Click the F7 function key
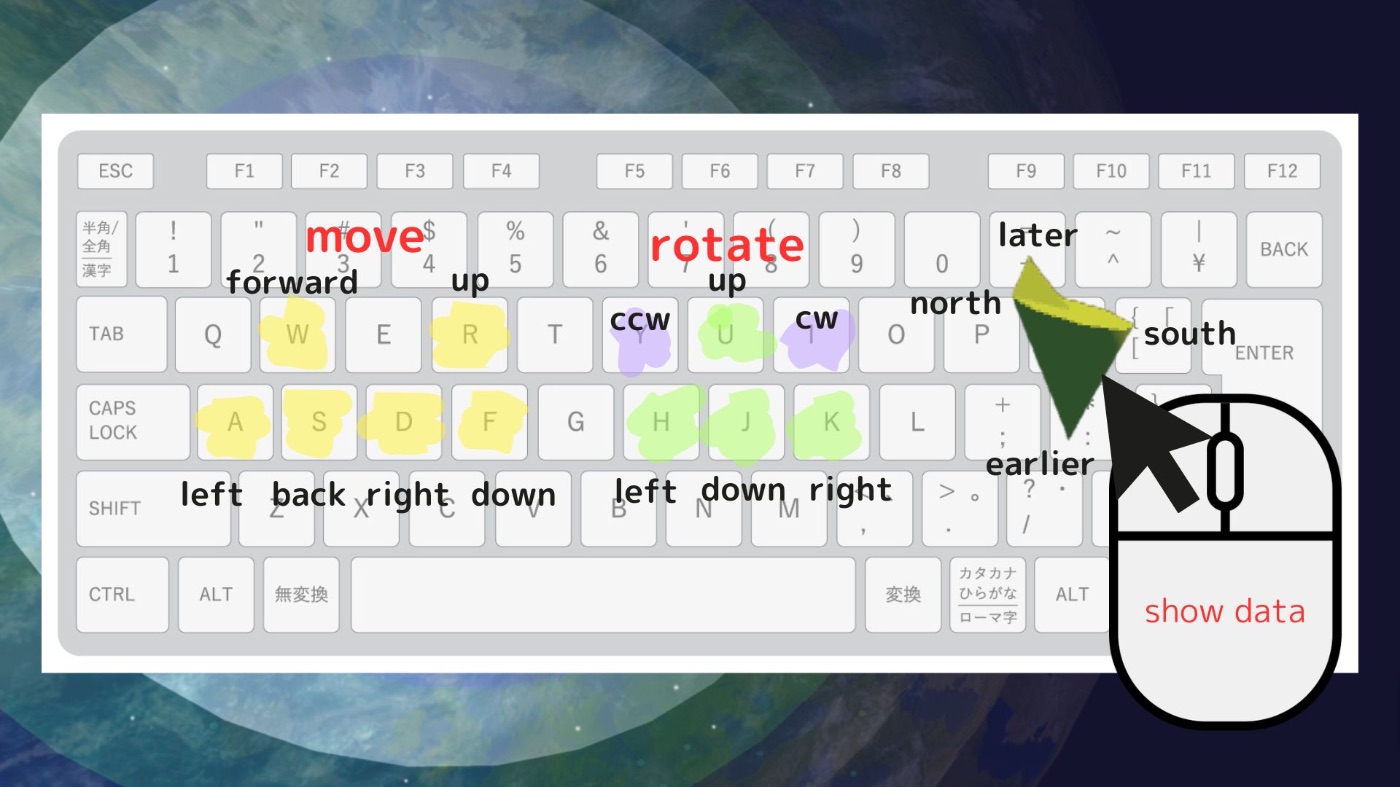1400x787 pixels. point(805,171)
